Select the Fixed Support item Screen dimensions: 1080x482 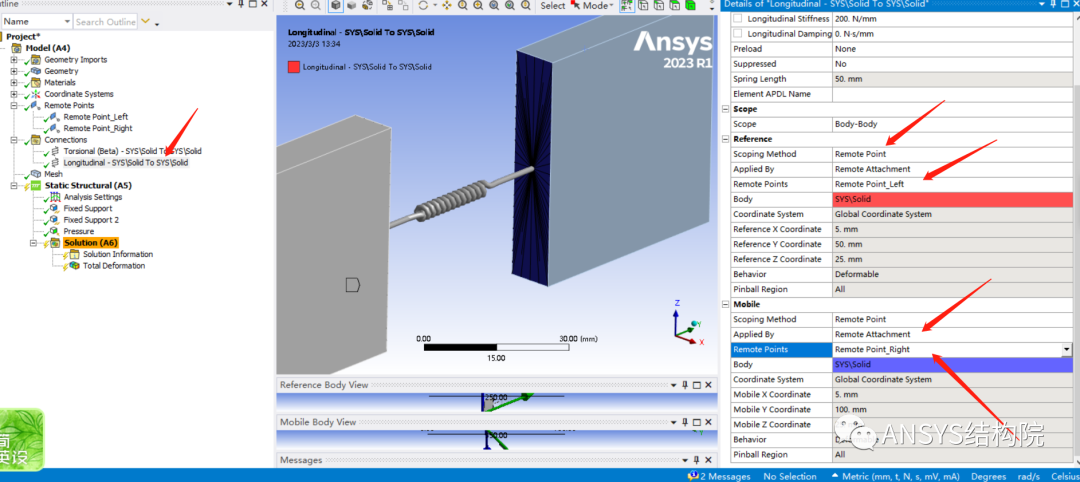click(87, 209)
